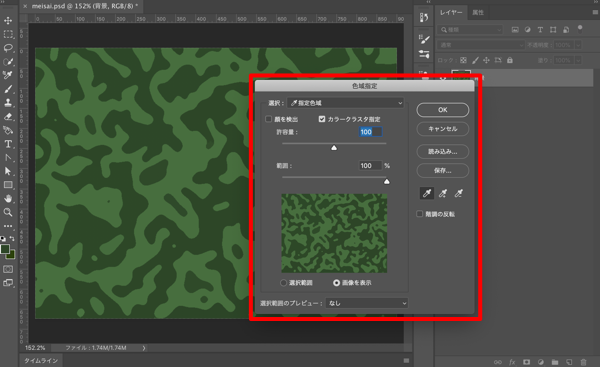
Task: Select the Eyedropper tool in left toolbar
Action: (x=8, y=75)
